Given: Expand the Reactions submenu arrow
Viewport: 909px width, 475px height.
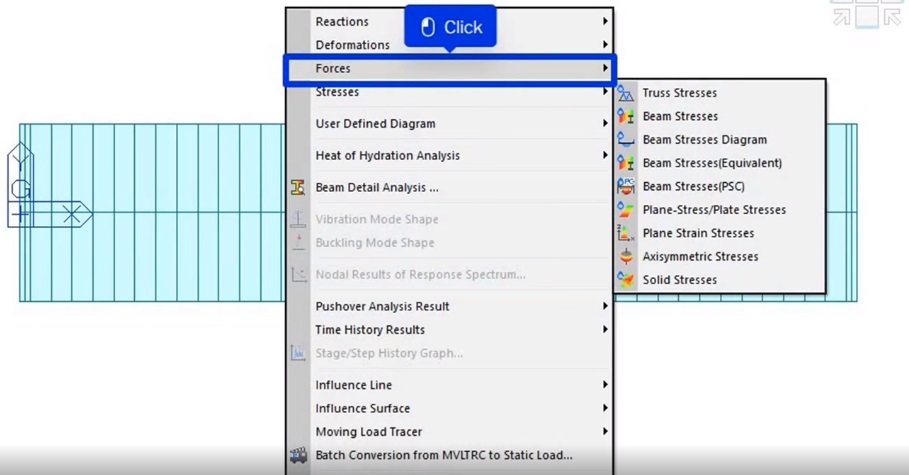Looking at the screenshot, I should point(605,21).
